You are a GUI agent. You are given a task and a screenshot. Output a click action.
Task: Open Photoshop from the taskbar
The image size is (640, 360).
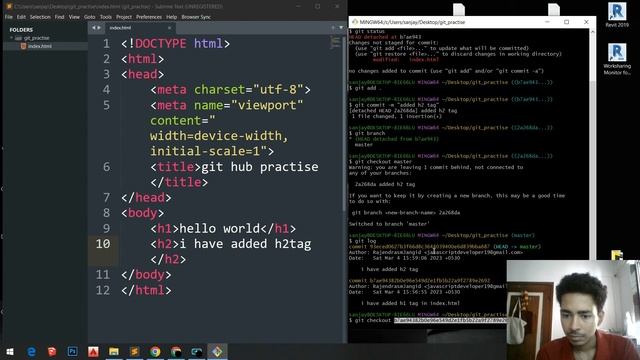(x=73, y=351)
